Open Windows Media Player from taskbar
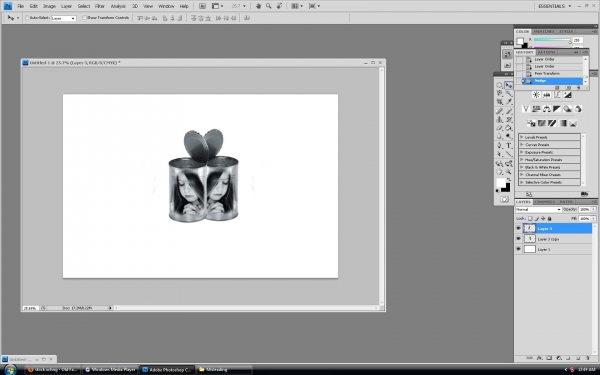The height and width of the screenshot is (375, 600). point(110,370)
